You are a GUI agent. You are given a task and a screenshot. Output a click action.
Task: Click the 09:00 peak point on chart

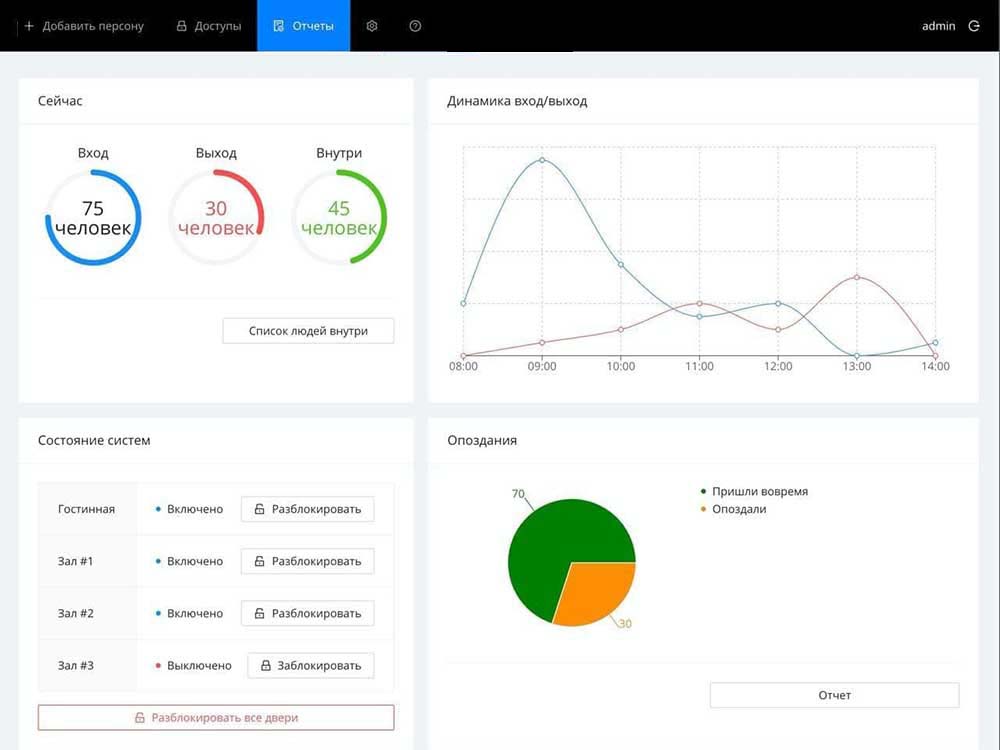[x=542, y=160]
